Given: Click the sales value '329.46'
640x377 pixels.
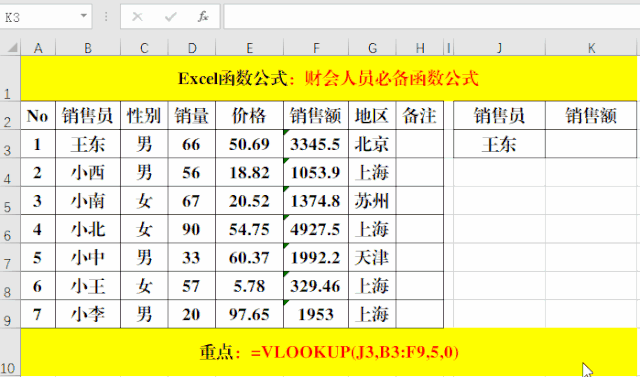Looking at the screenshot, I should [316, 286].
